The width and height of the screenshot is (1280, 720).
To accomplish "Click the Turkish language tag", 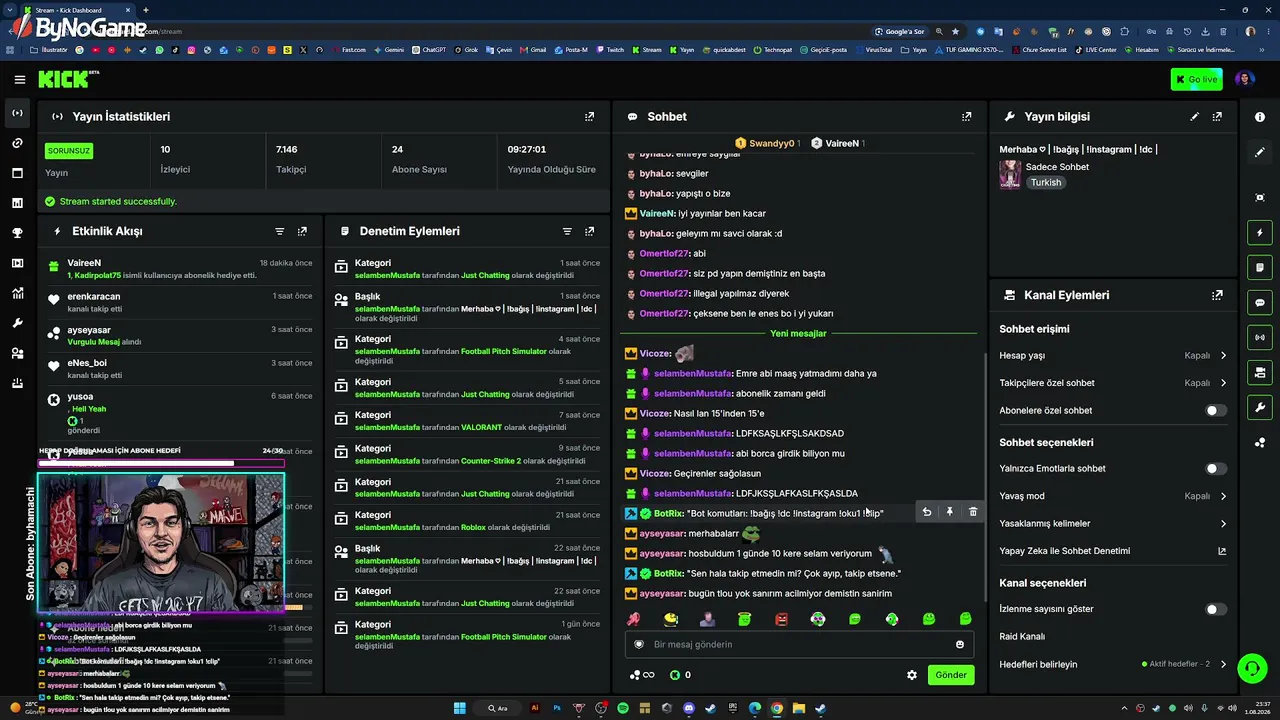I will click(x=1046, y=183).
